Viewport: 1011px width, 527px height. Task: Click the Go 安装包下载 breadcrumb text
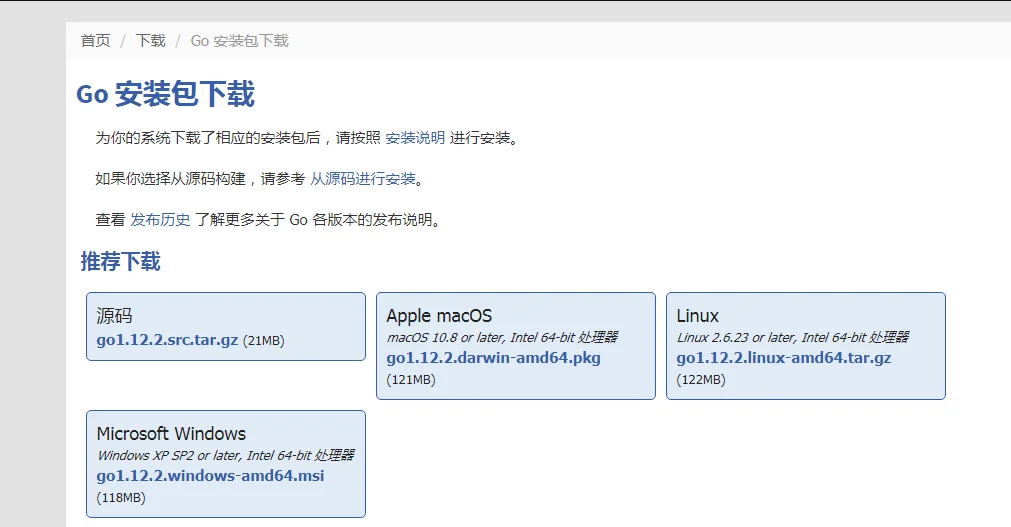[x=240, y=41]
